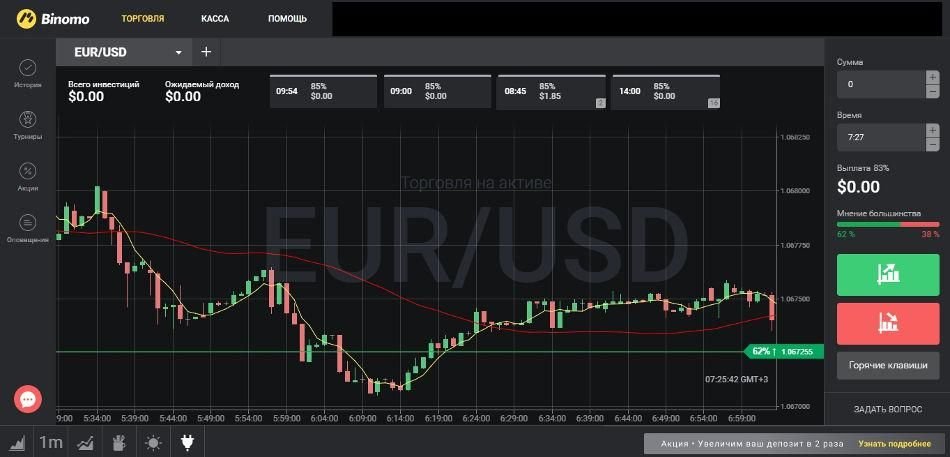Click the plug connection icon
The height and width of the screenshot is (457, 950).
(x=188, y=442)
